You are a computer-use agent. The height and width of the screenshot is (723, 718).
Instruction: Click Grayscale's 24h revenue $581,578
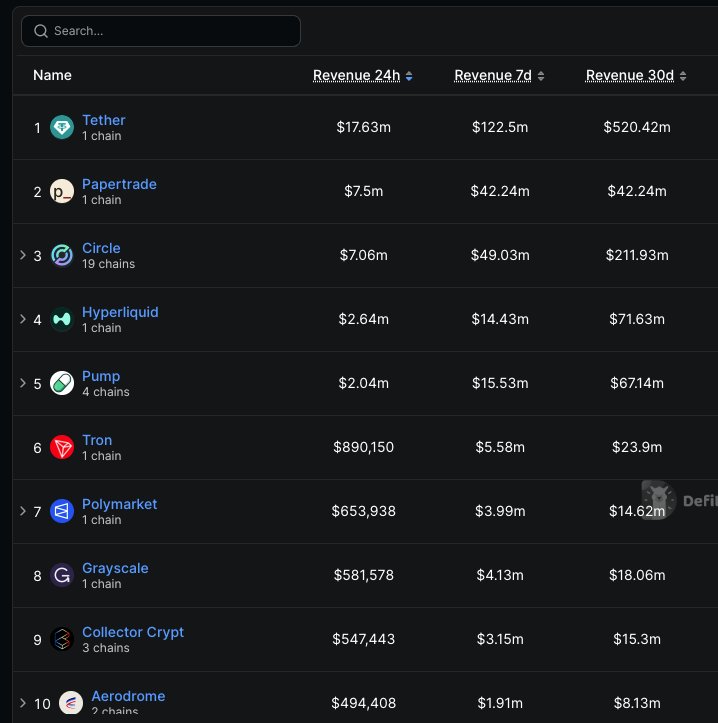(x=363, y=575)
